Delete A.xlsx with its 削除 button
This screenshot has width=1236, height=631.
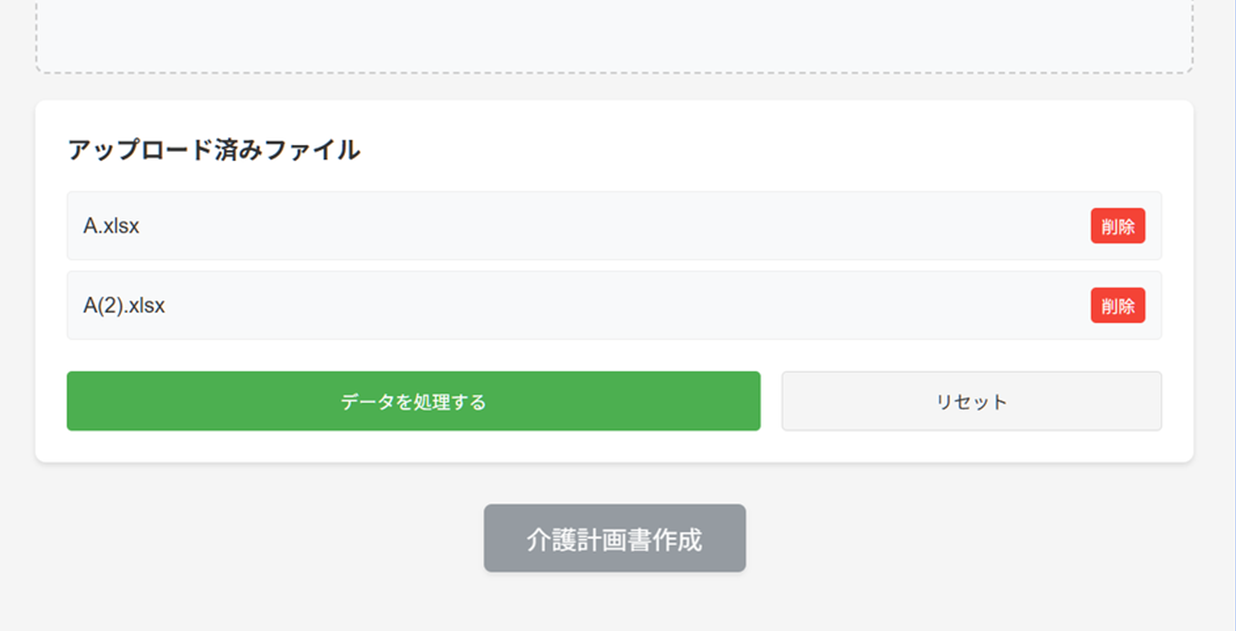click(x=1117, y=226)
